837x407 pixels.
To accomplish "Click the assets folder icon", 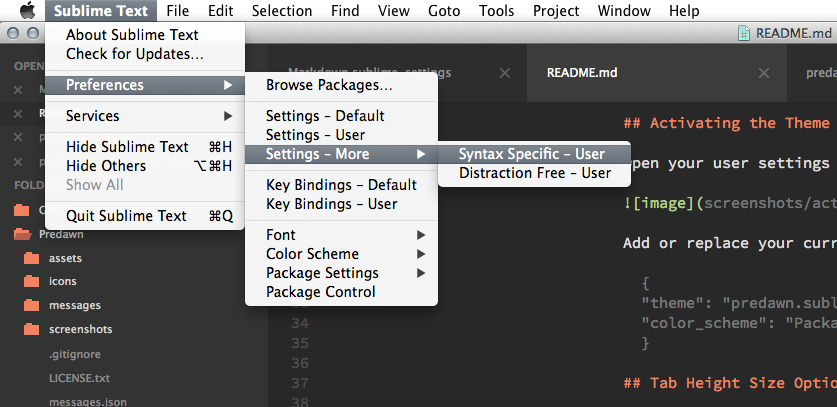I will 31,258.
